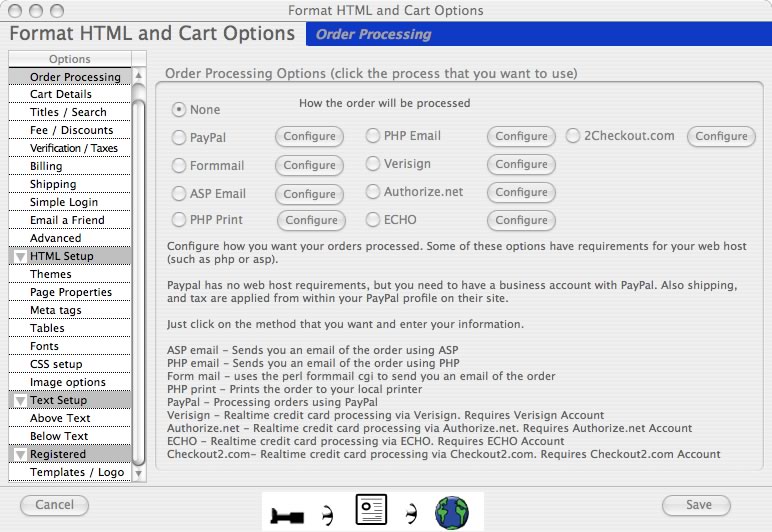Screen dimensions: 772x532
Task: Select the PHP Print radio button
Action: click(179, 219)
